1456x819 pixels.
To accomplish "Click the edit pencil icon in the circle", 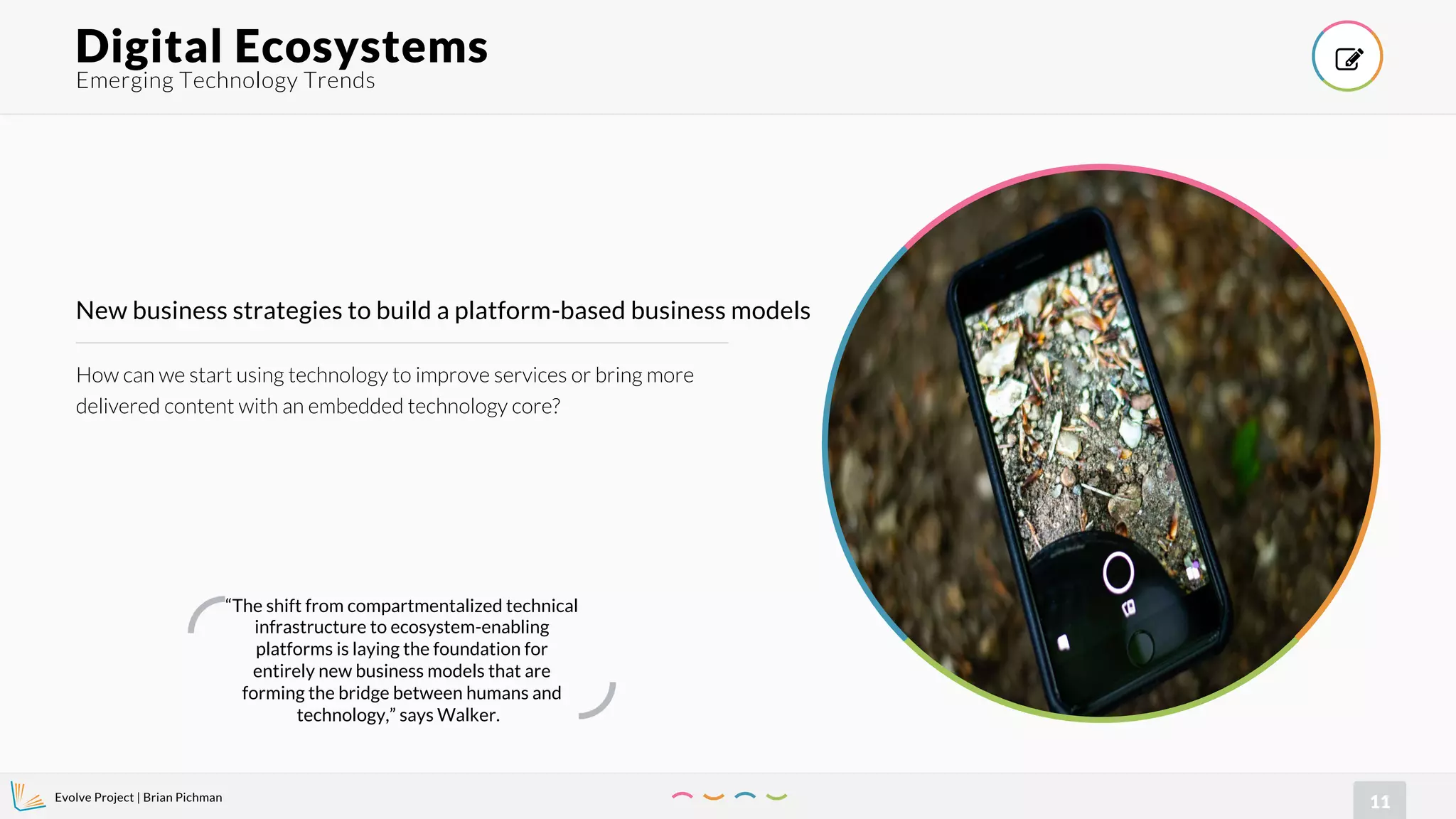I will 1348,58.
